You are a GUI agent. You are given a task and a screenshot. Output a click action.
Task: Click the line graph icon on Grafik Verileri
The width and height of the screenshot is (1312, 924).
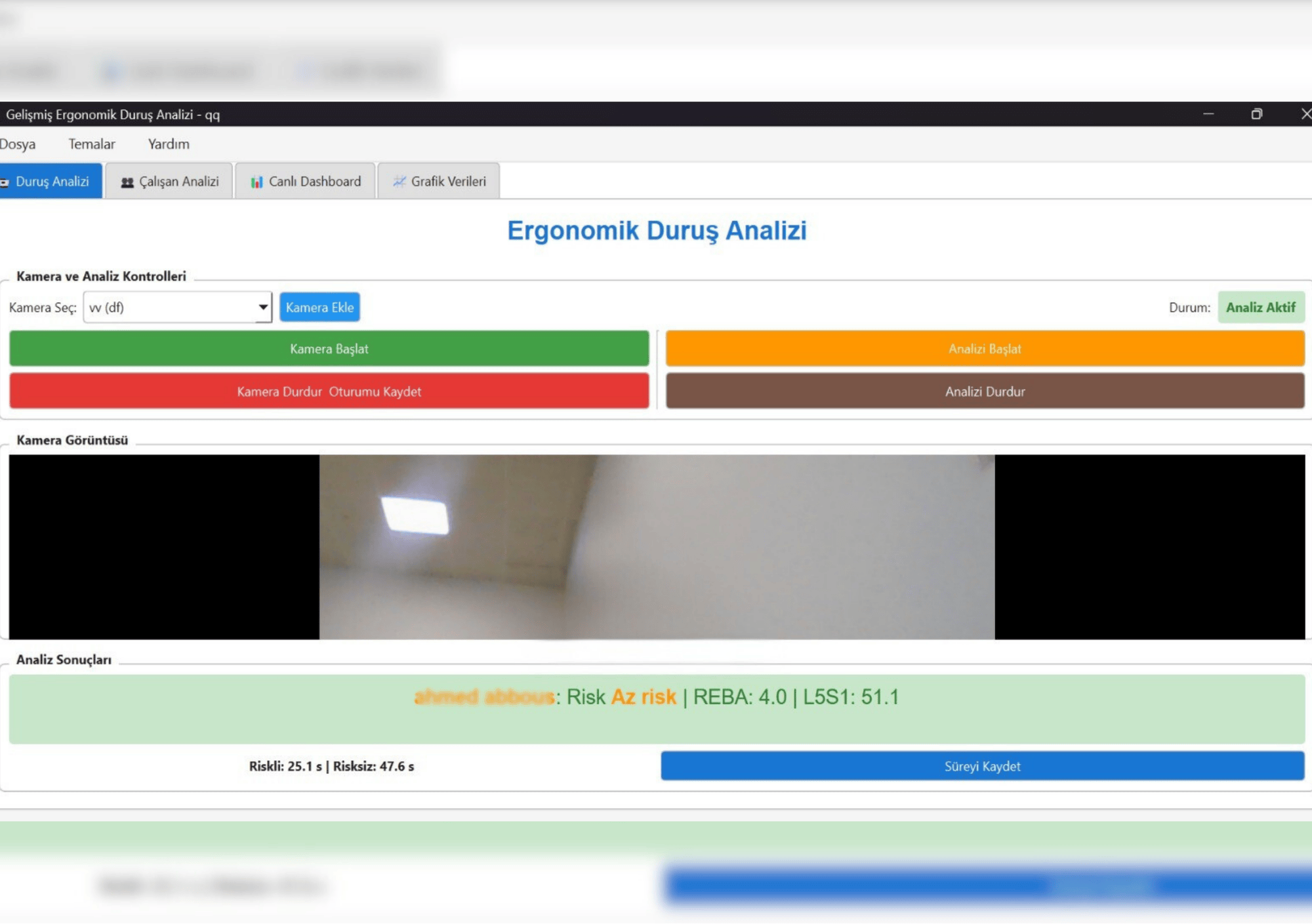pyautogui.click(x=399, y=182)
